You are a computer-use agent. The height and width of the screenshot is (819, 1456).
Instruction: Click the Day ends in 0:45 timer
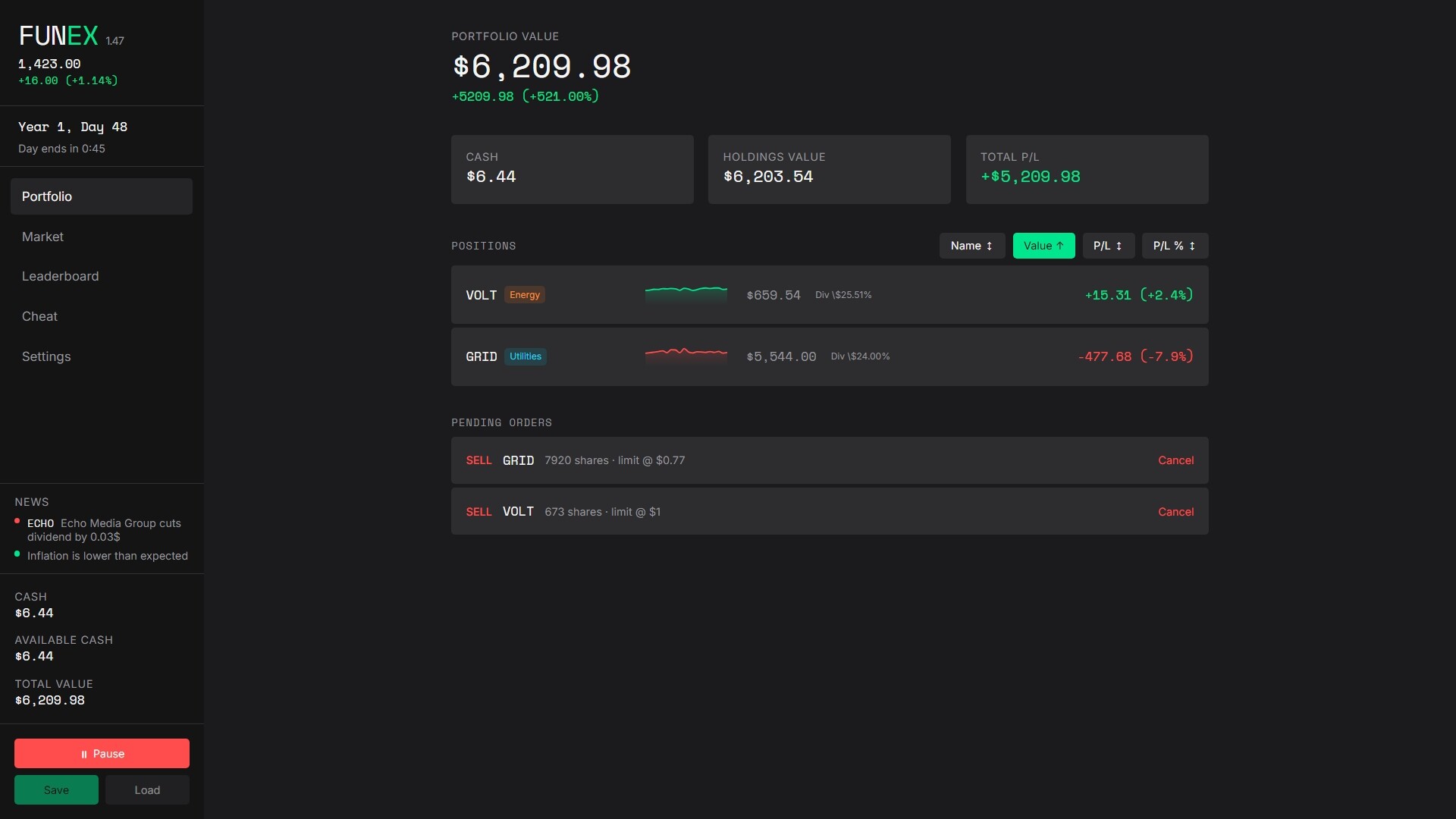coord(61,149)
